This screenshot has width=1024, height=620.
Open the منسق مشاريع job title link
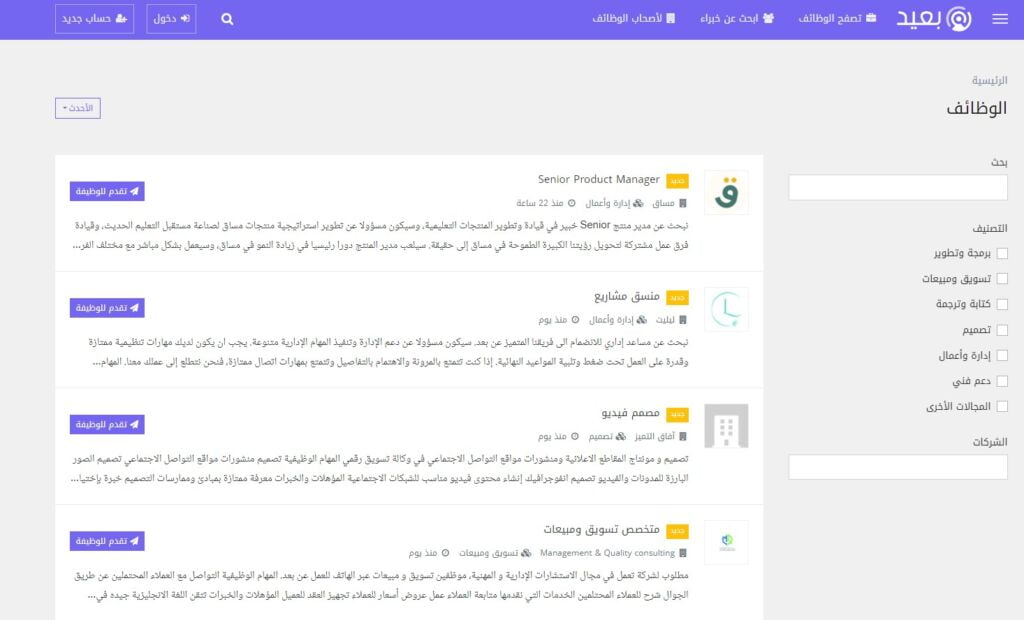click(627, 297)
